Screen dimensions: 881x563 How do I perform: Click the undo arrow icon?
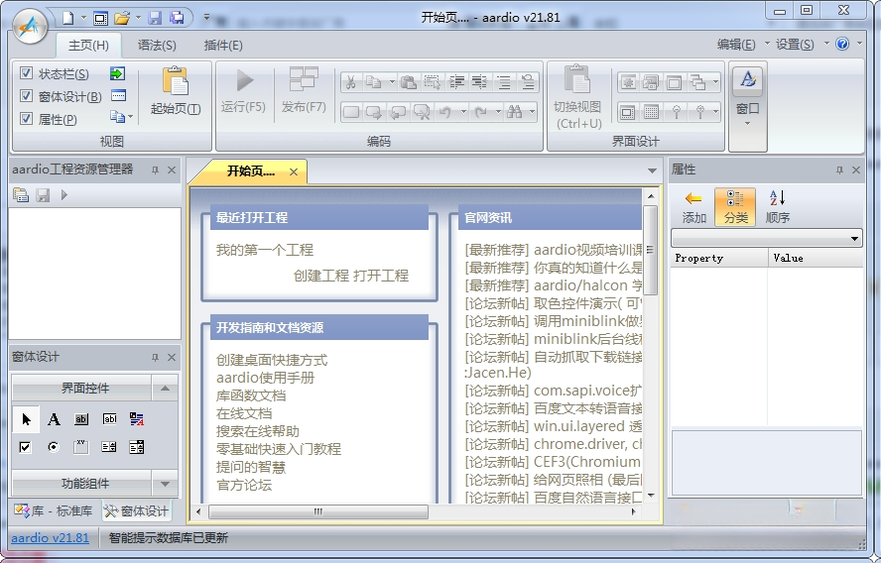(445, 112)
